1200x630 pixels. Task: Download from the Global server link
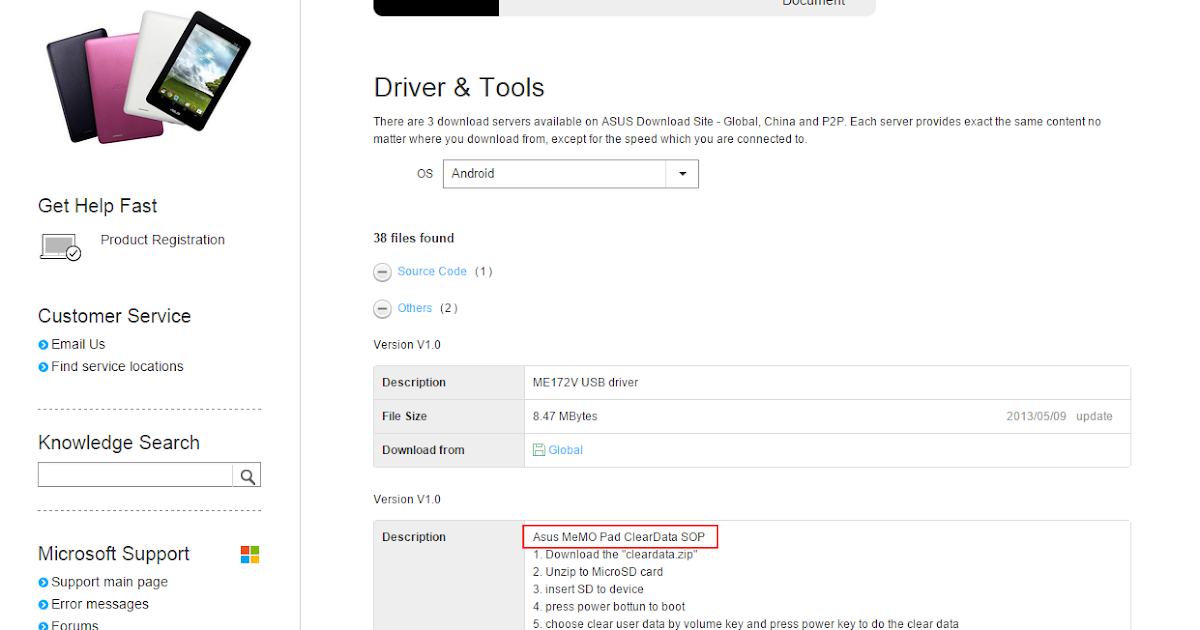pos(565,450)
